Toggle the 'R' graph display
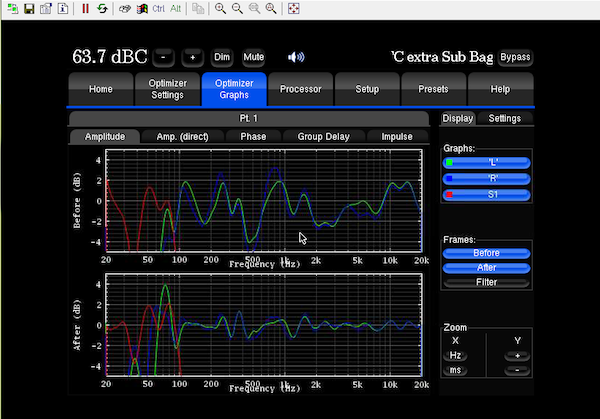 (x=491, y=178)
